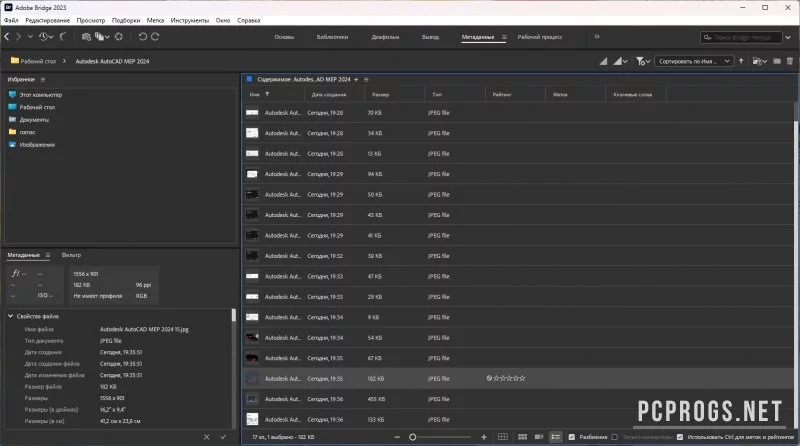This screenshot has height=446, width=800.
Task: Open Фильтр panel tab
Action: [x=71, y=255]
